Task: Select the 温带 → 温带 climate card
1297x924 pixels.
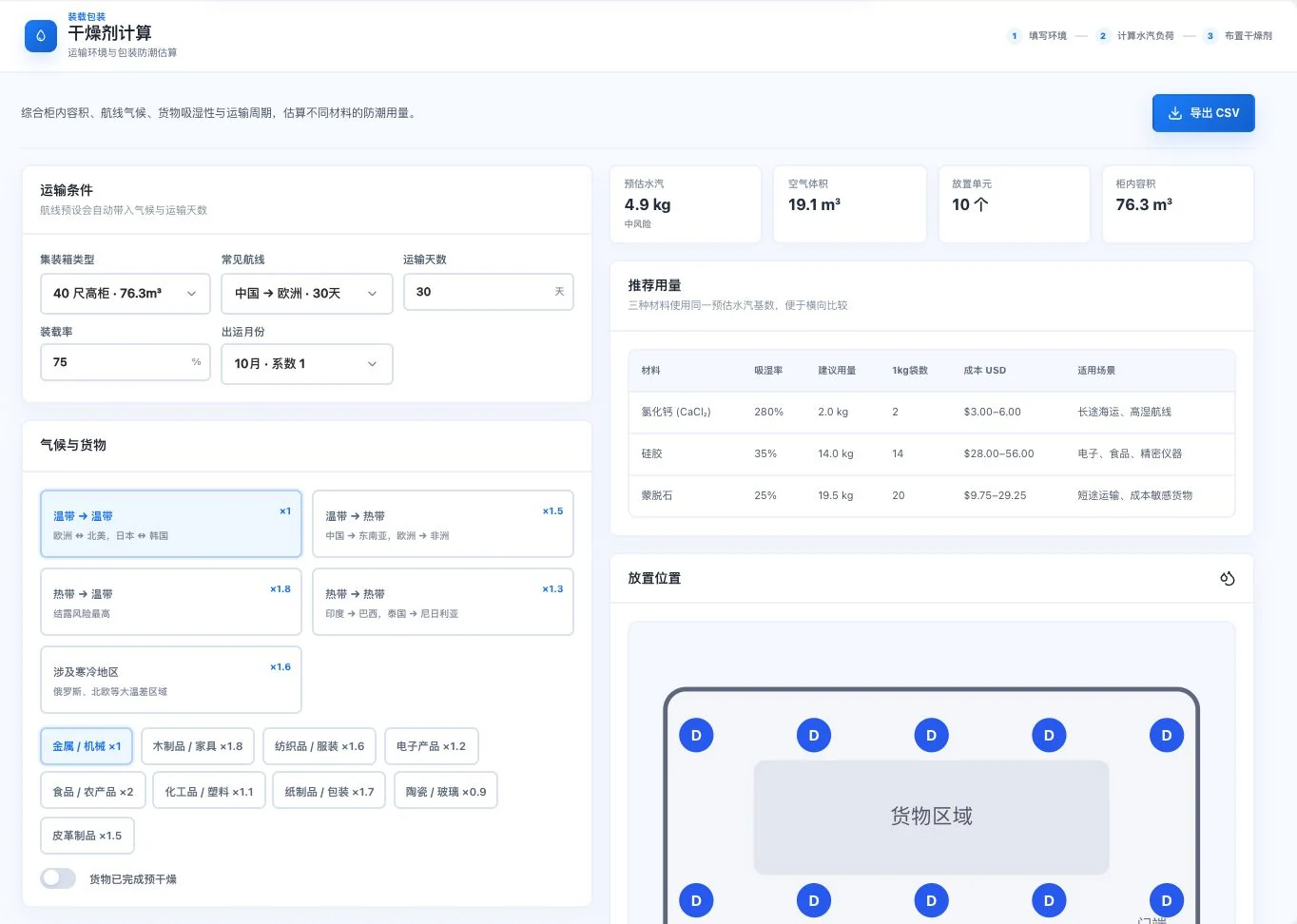Action: tap(171, 524)
